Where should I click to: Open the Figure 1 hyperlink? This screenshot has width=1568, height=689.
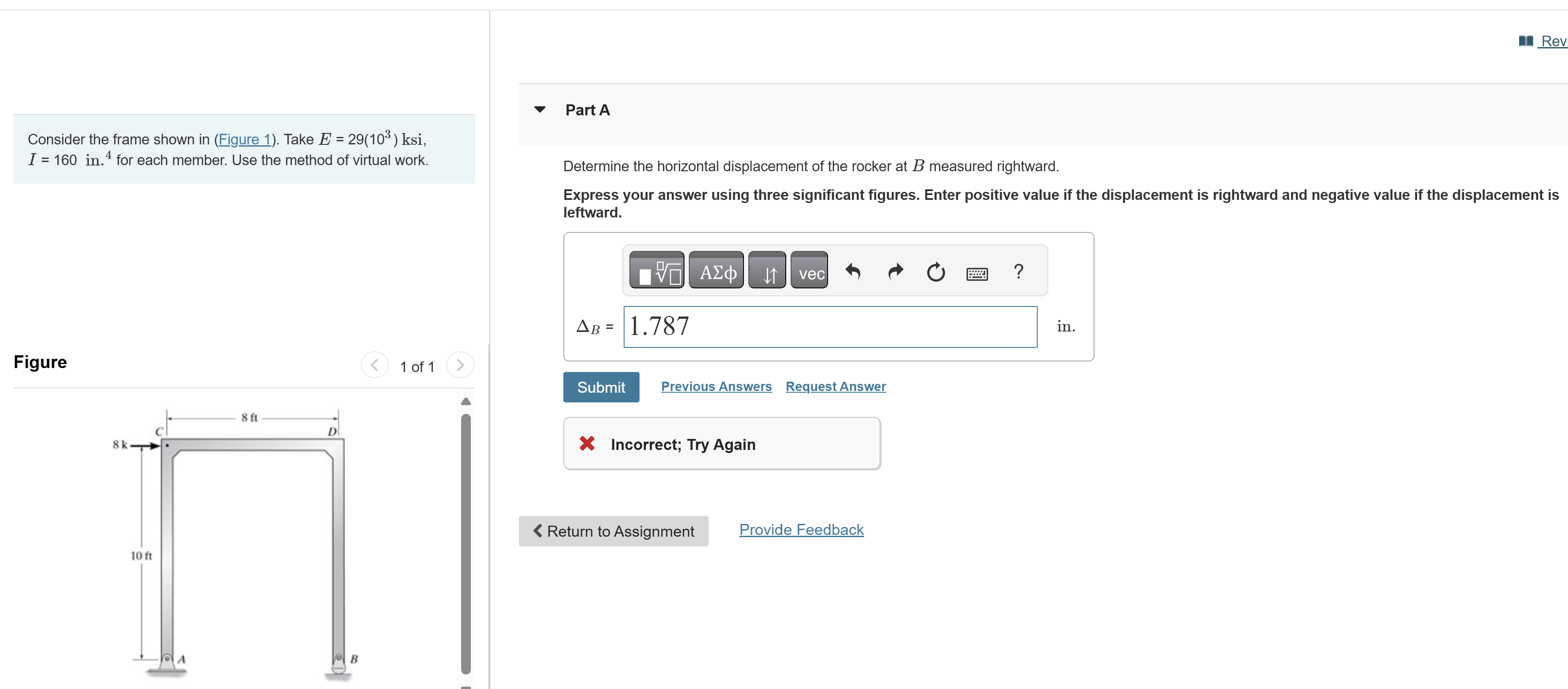pos(244,140)
